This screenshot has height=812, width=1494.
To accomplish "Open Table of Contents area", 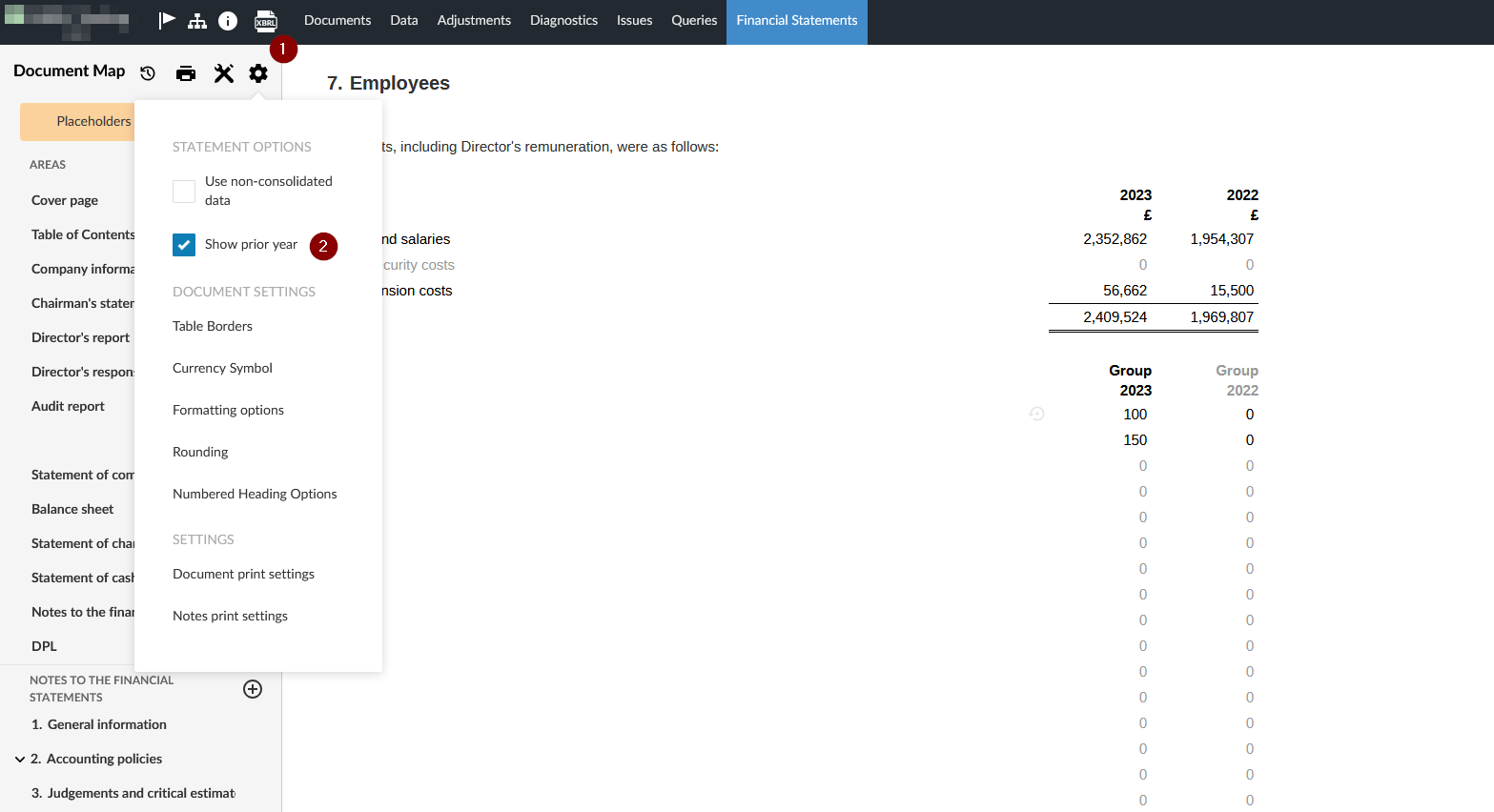I will (x=83, y=234).
